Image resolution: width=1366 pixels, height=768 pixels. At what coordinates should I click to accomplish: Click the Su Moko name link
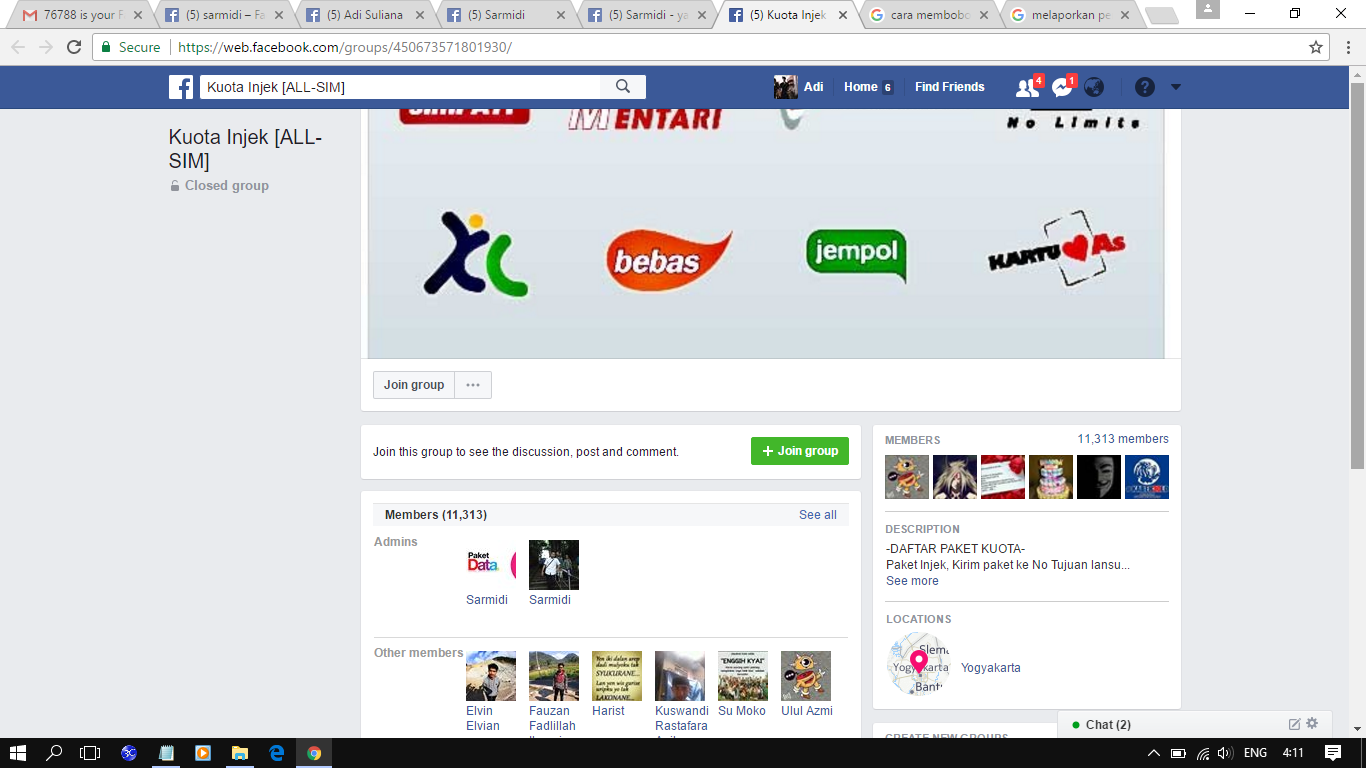pyautogui.click(x=742, y=711)
